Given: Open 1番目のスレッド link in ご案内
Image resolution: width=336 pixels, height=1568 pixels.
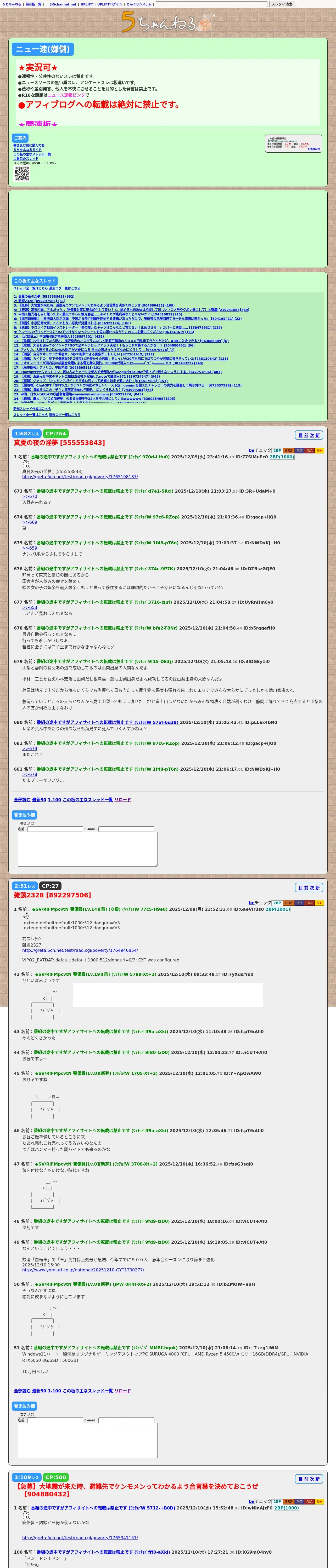Looking at the screenshot, I should point(26,159).
